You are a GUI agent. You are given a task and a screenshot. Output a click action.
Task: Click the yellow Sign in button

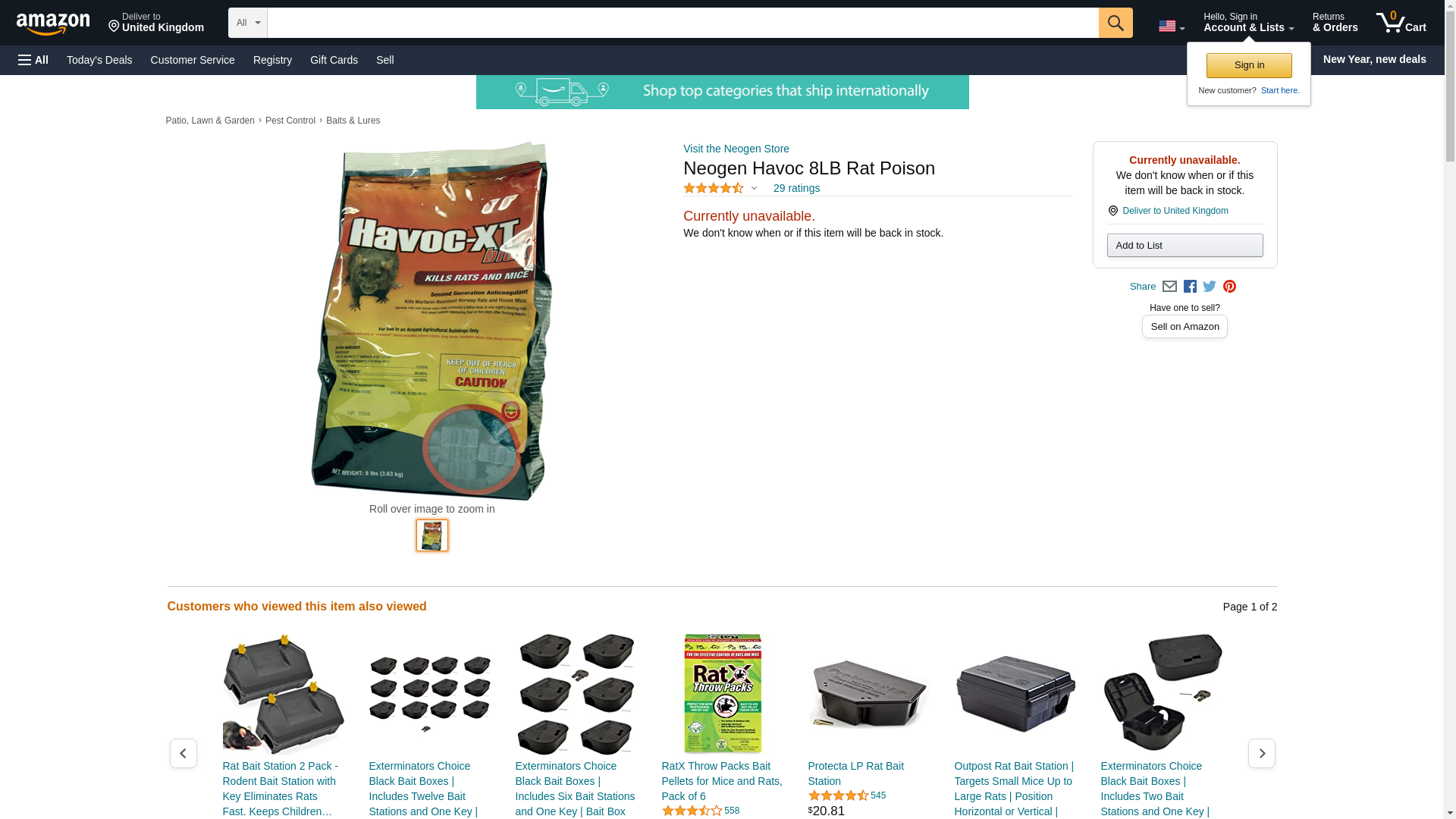[x=1249, y=65]
